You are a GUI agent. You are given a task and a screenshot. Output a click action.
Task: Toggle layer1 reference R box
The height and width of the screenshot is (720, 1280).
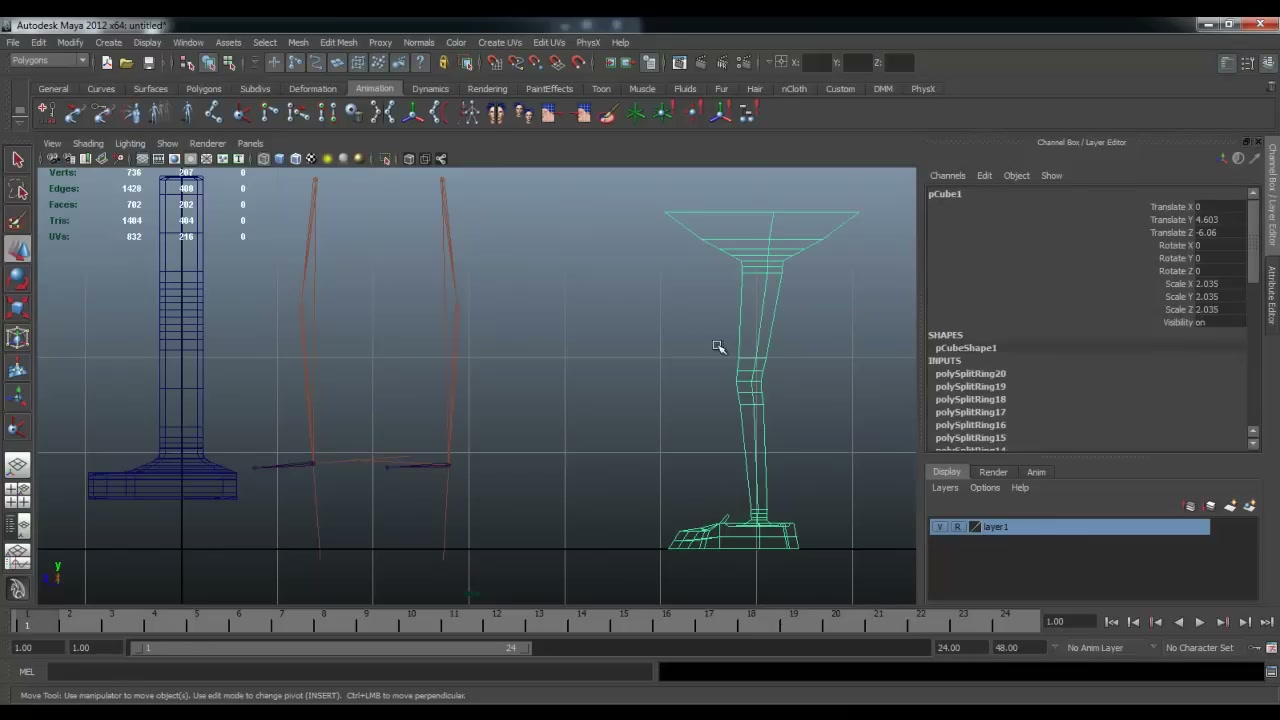[x=957, y=527]
